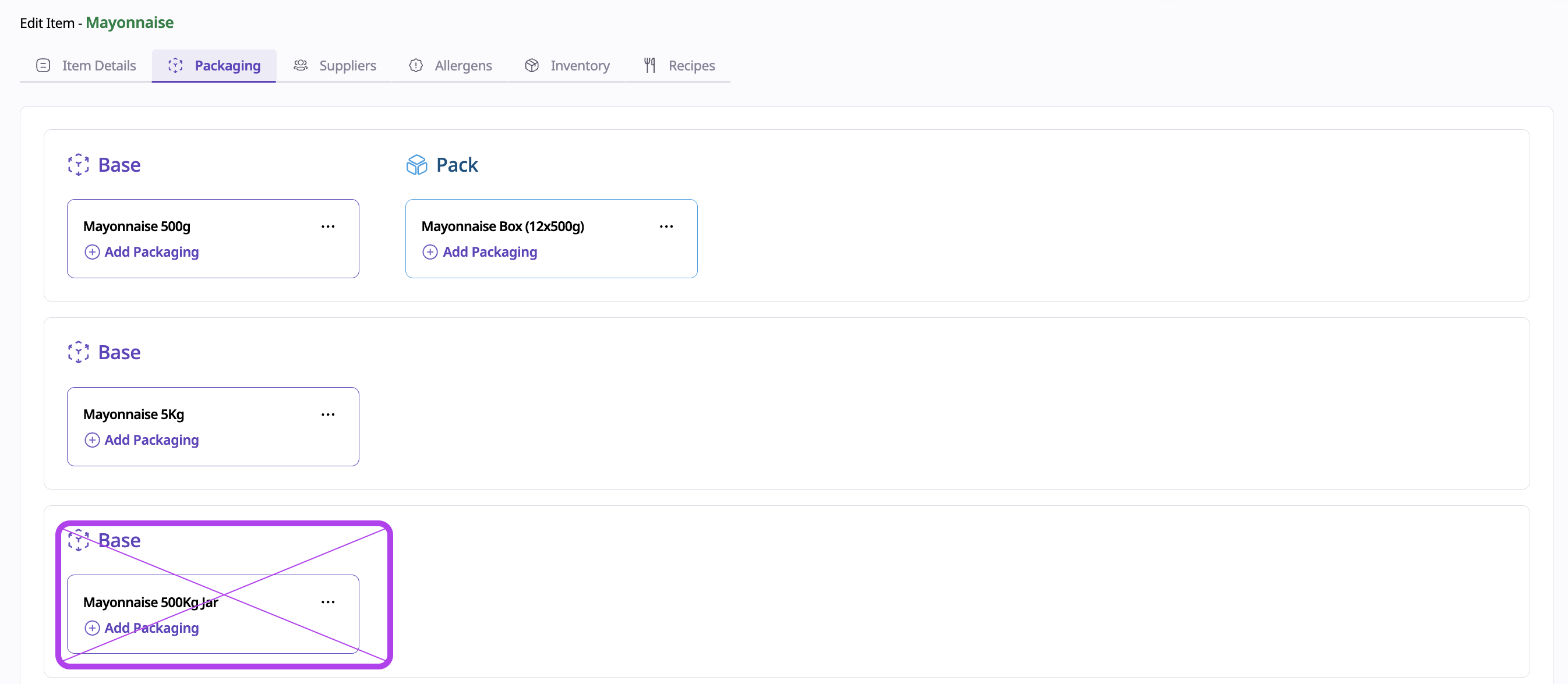Switch to the Suppliers tab
1568x684 pixels.
pos(347,66)
